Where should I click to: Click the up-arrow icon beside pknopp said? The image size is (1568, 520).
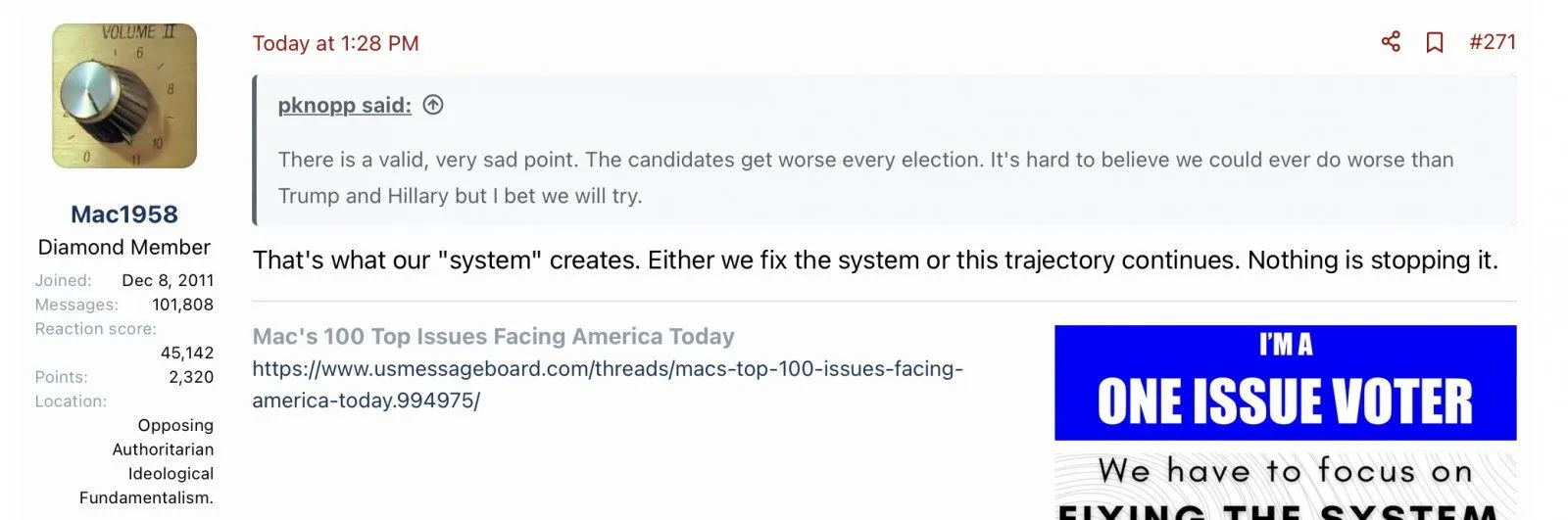click(x=433, y=105)
